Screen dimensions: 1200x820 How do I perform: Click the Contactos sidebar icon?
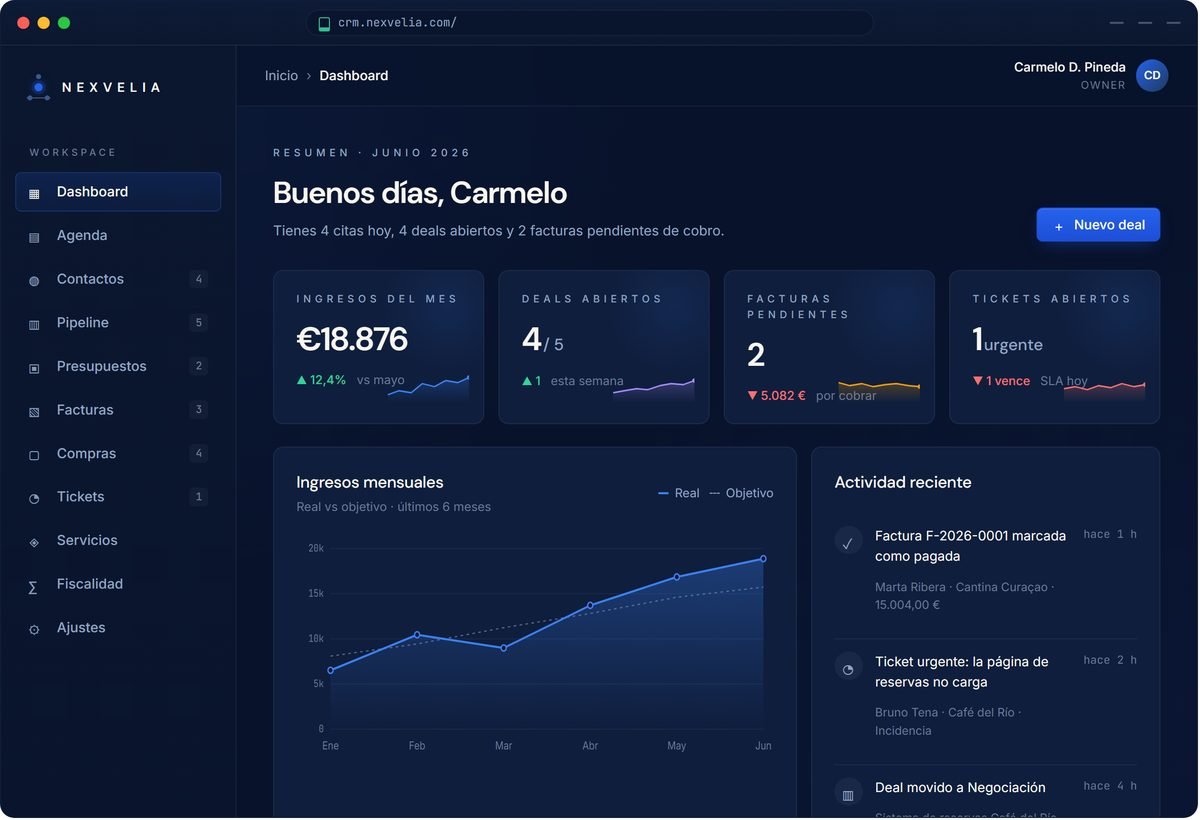pos(34,280)
